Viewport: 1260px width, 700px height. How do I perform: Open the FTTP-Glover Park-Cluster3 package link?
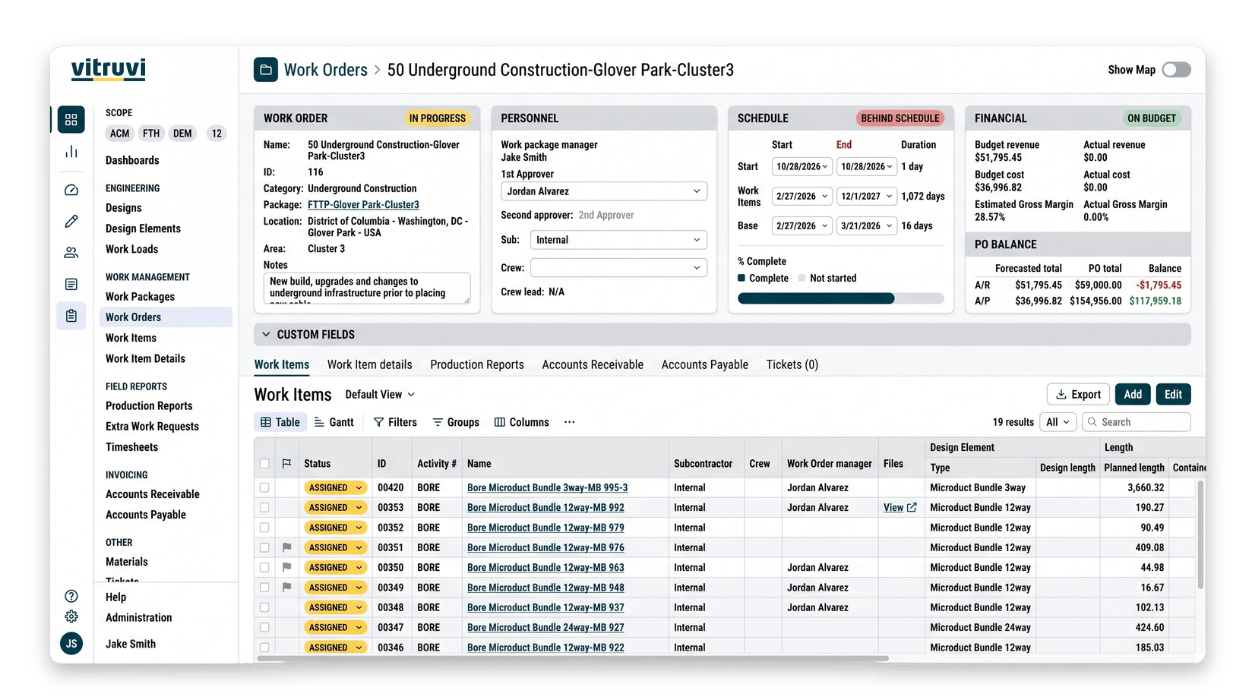(x=363, y=205)
